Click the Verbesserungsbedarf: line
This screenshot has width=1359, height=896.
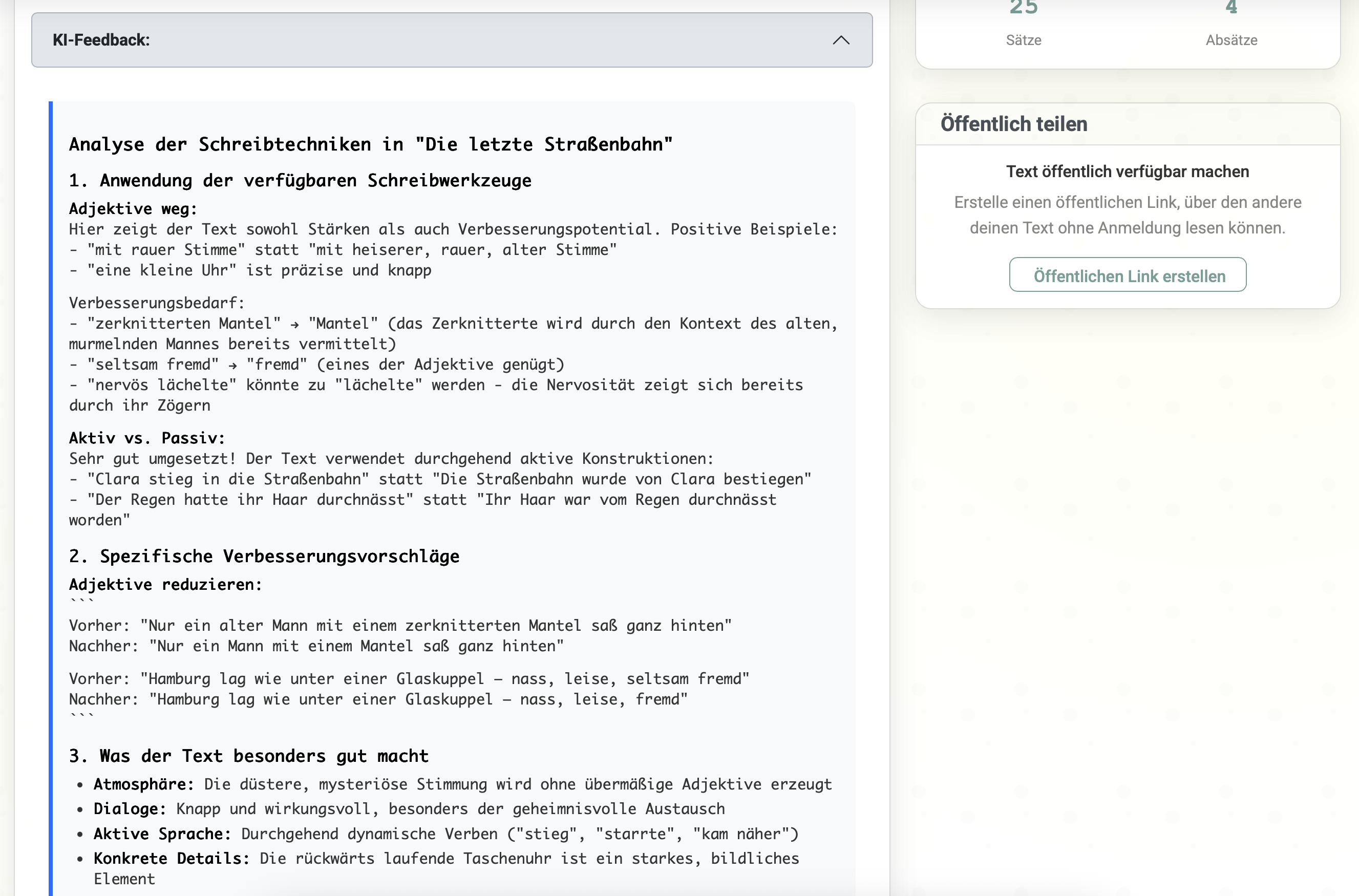pyautogui.click(x=157, y=303)
